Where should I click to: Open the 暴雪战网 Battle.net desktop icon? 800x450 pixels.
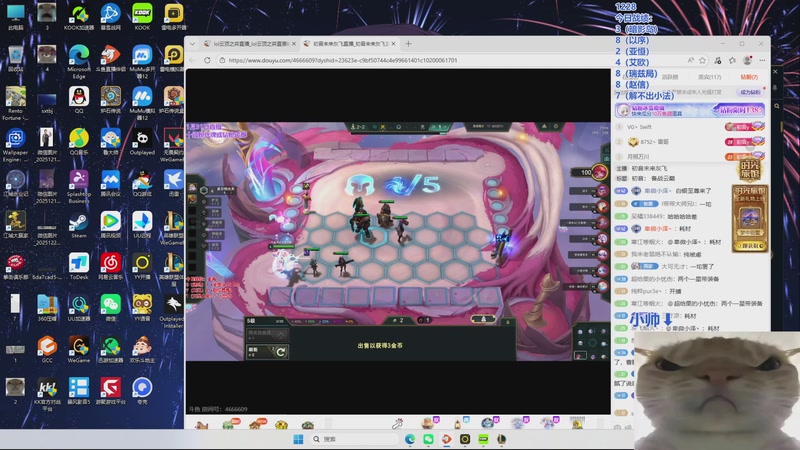point(110,17)
